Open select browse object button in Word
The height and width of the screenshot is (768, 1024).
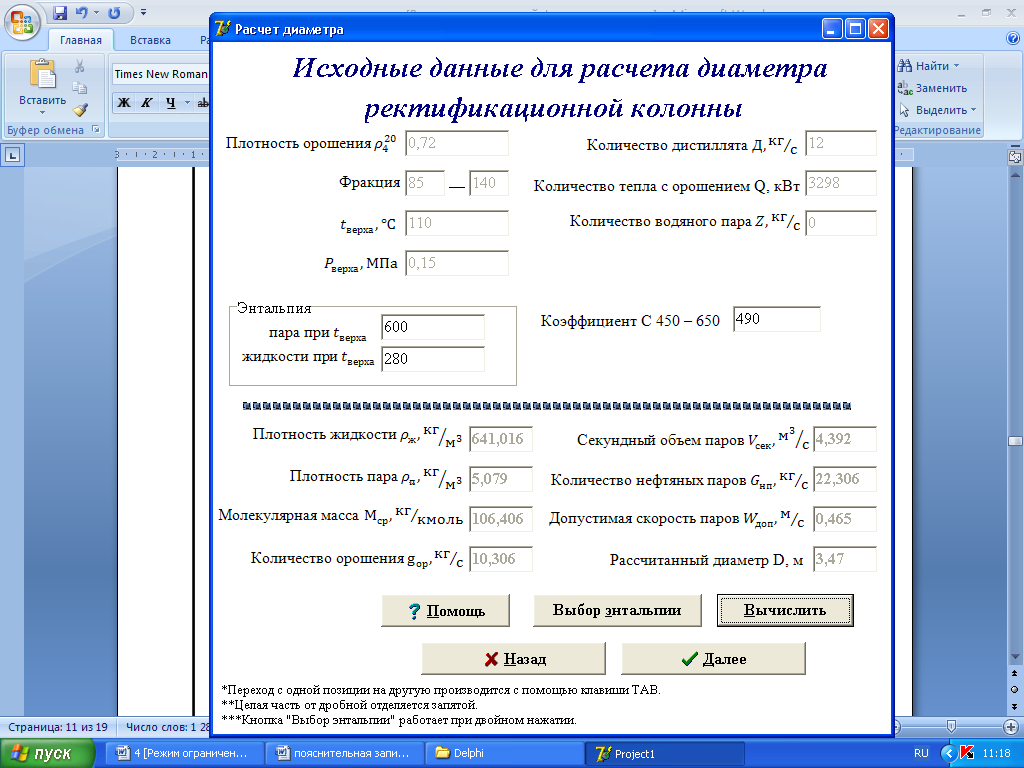1014,690
